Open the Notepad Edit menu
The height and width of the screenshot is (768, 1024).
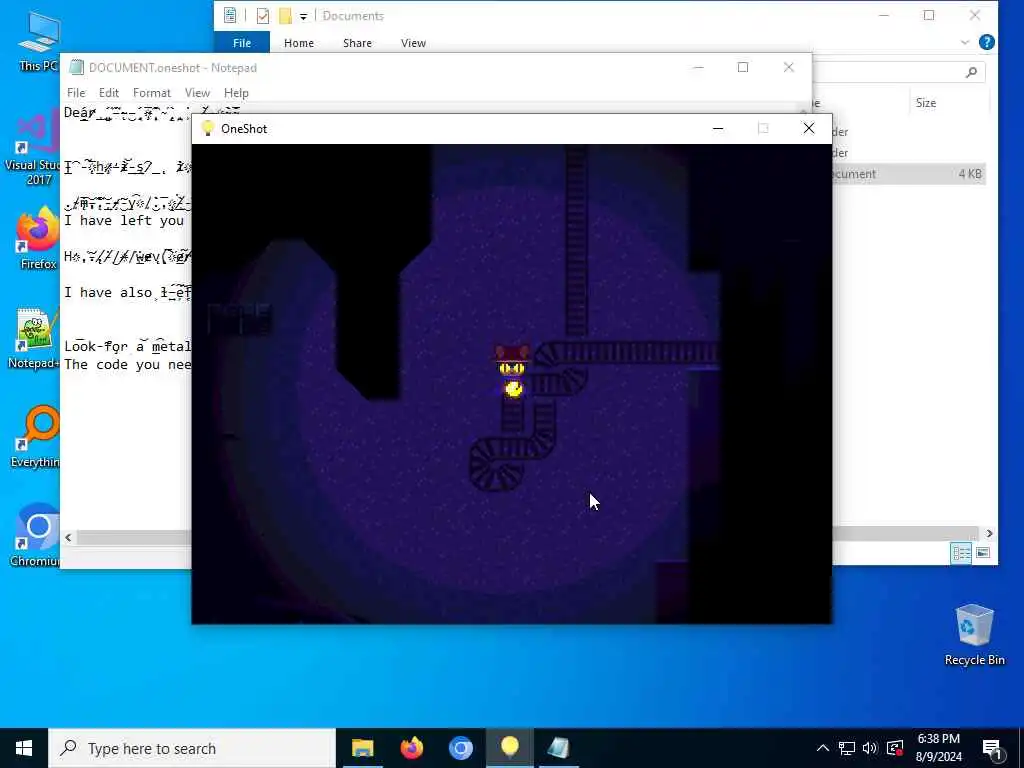click(108, 93)
